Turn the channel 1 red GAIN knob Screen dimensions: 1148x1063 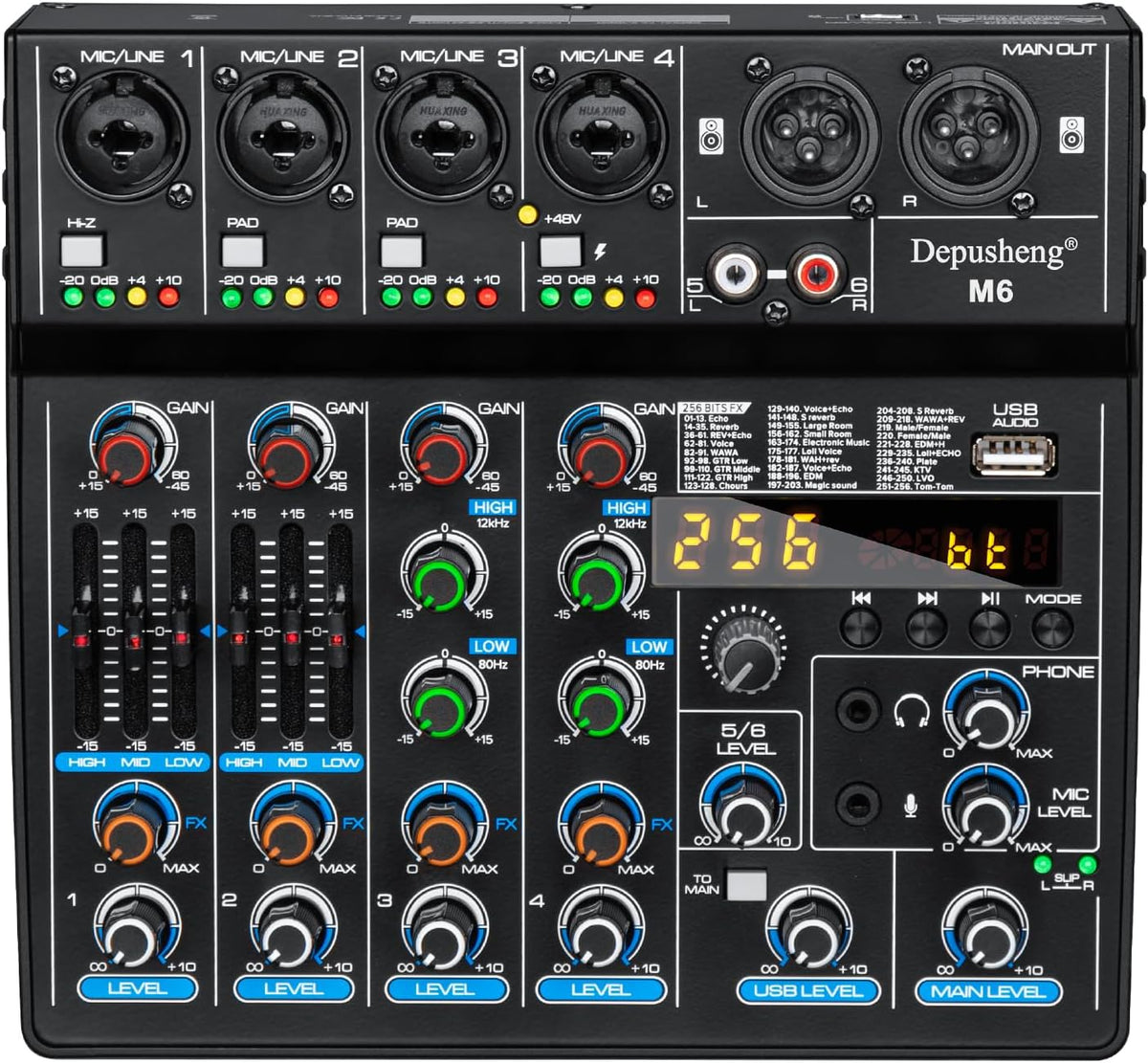tap(128, 457)
